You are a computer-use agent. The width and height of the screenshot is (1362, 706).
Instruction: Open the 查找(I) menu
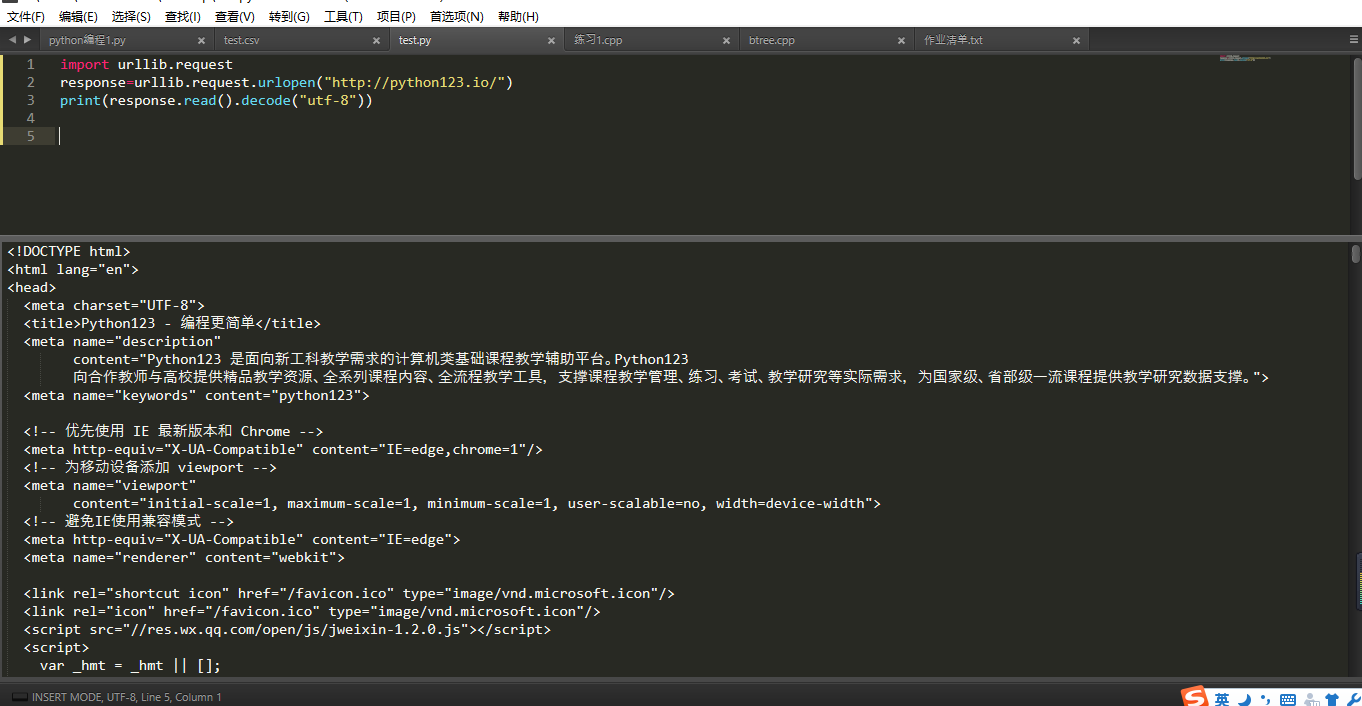[x=183, y=17]
